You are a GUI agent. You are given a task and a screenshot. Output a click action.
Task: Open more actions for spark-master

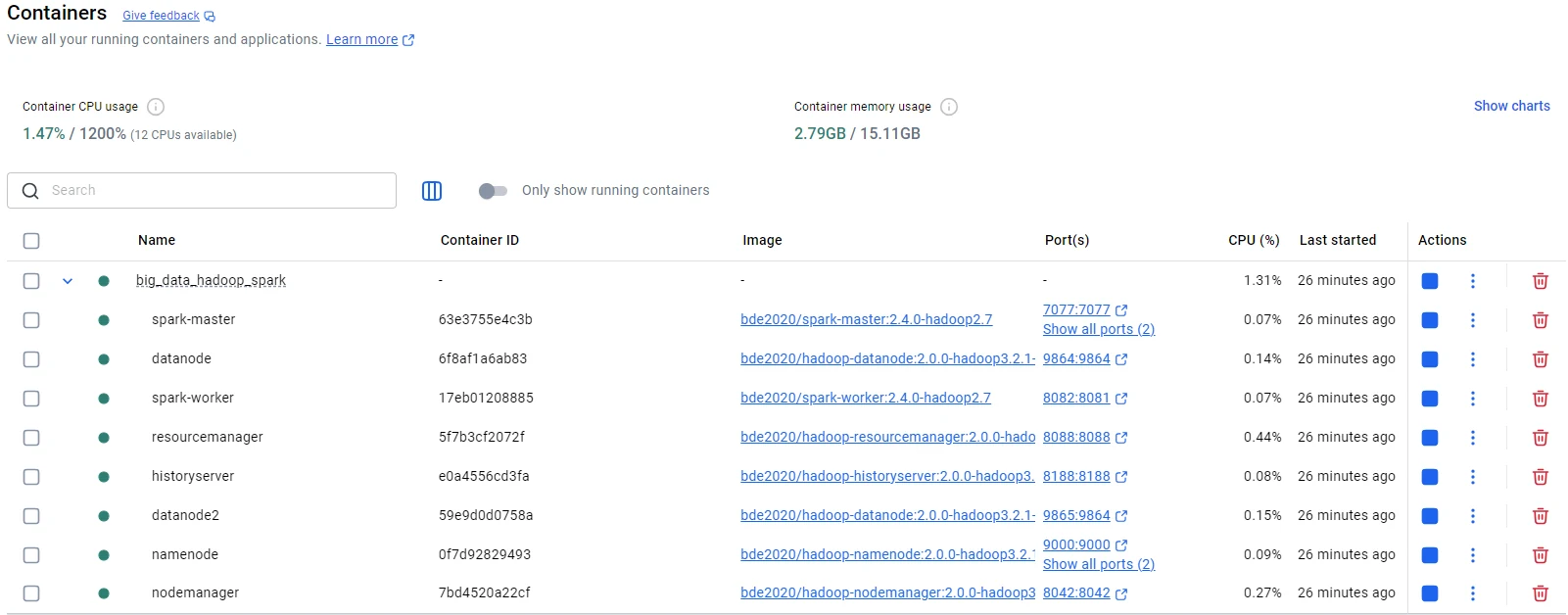point(1472,320)
